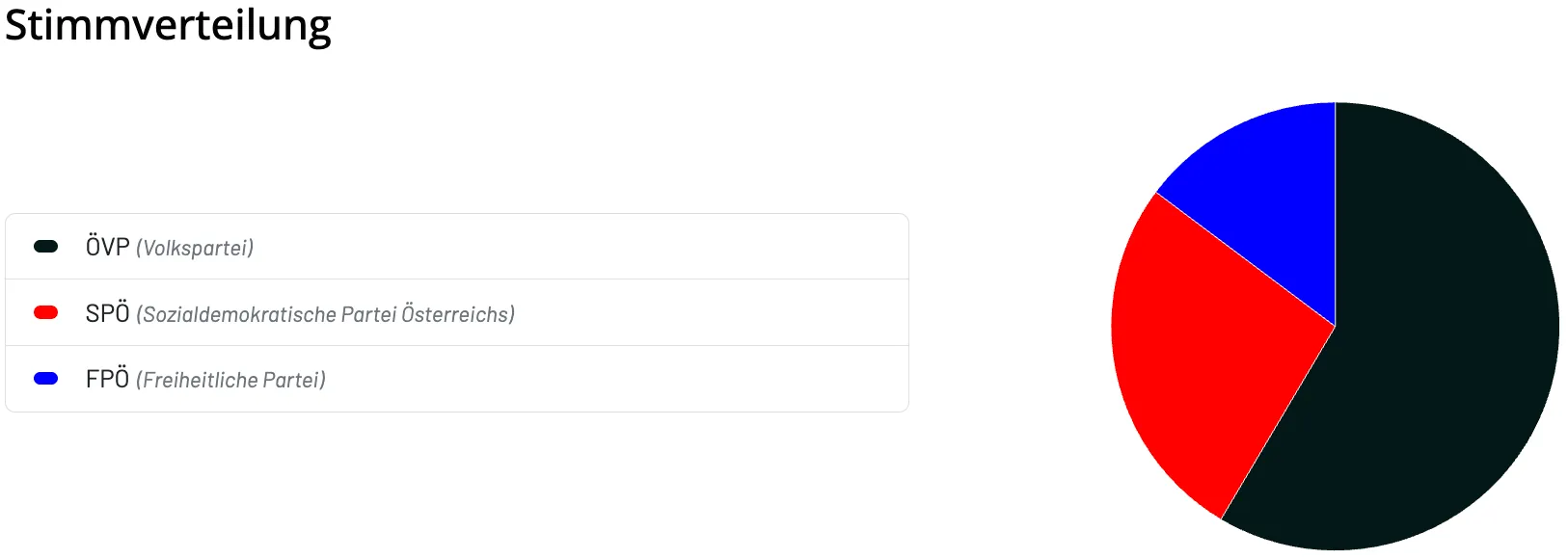1568x559 pixels.
Task: Select the red SPÖ legend marker
Action: tap(46, 312)
